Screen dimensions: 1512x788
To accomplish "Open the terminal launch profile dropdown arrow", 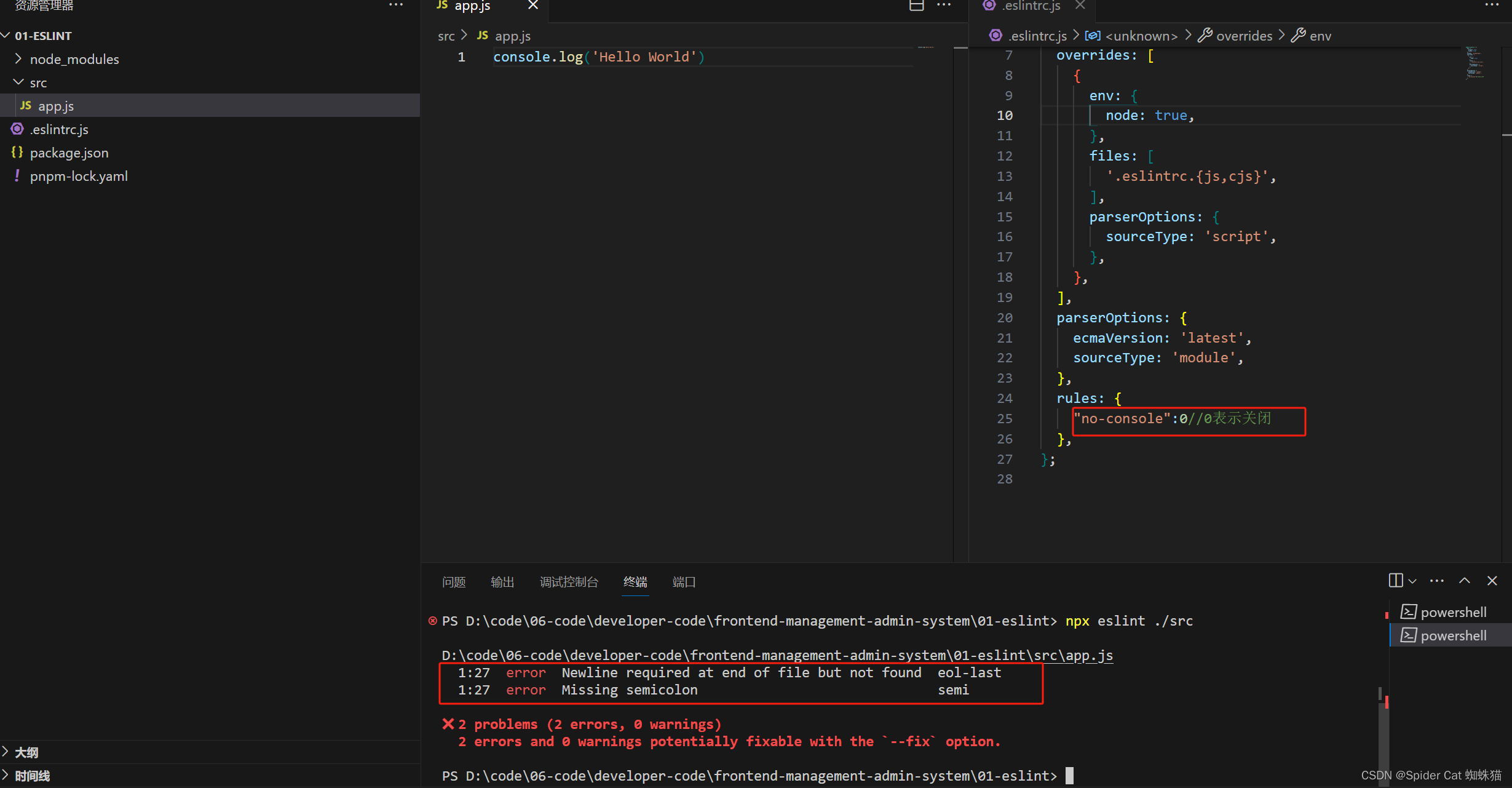I will [x=1412, y=581].
